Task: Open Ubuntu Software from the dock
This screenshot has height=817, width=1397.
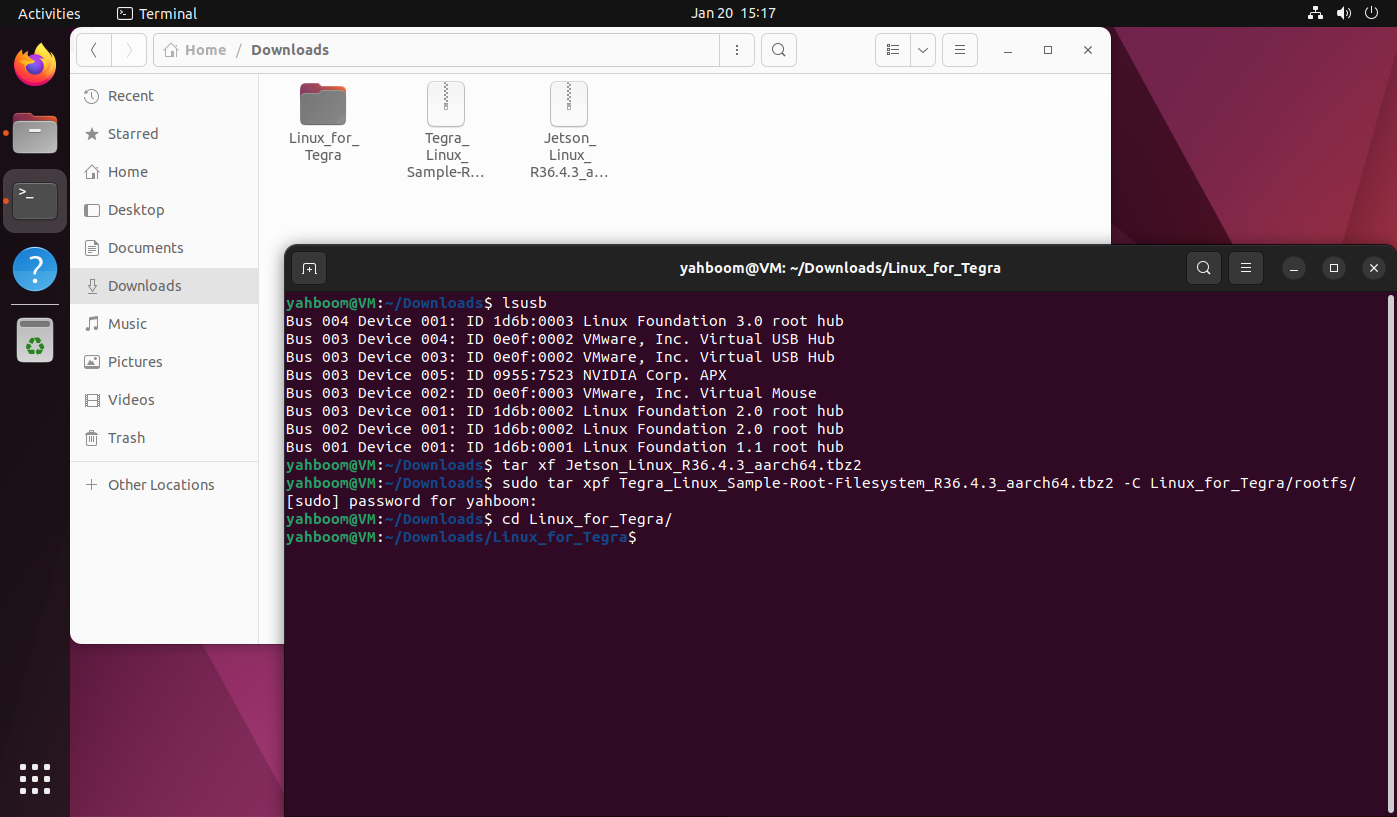Action: coord(34,339)
